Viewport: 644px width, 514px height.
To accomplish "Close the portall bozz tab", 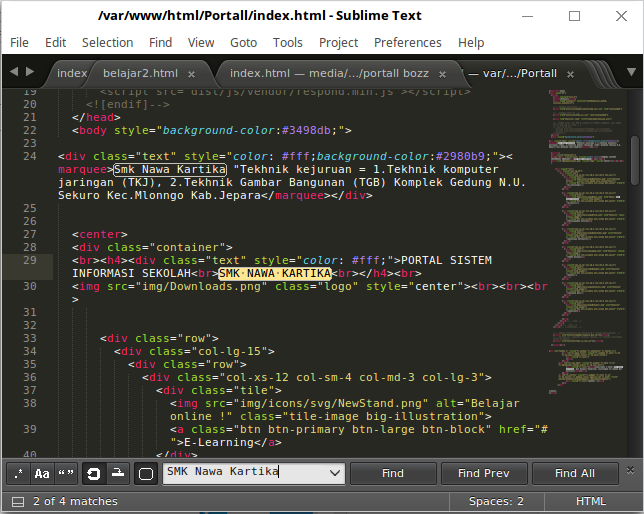I will [442, 74].
